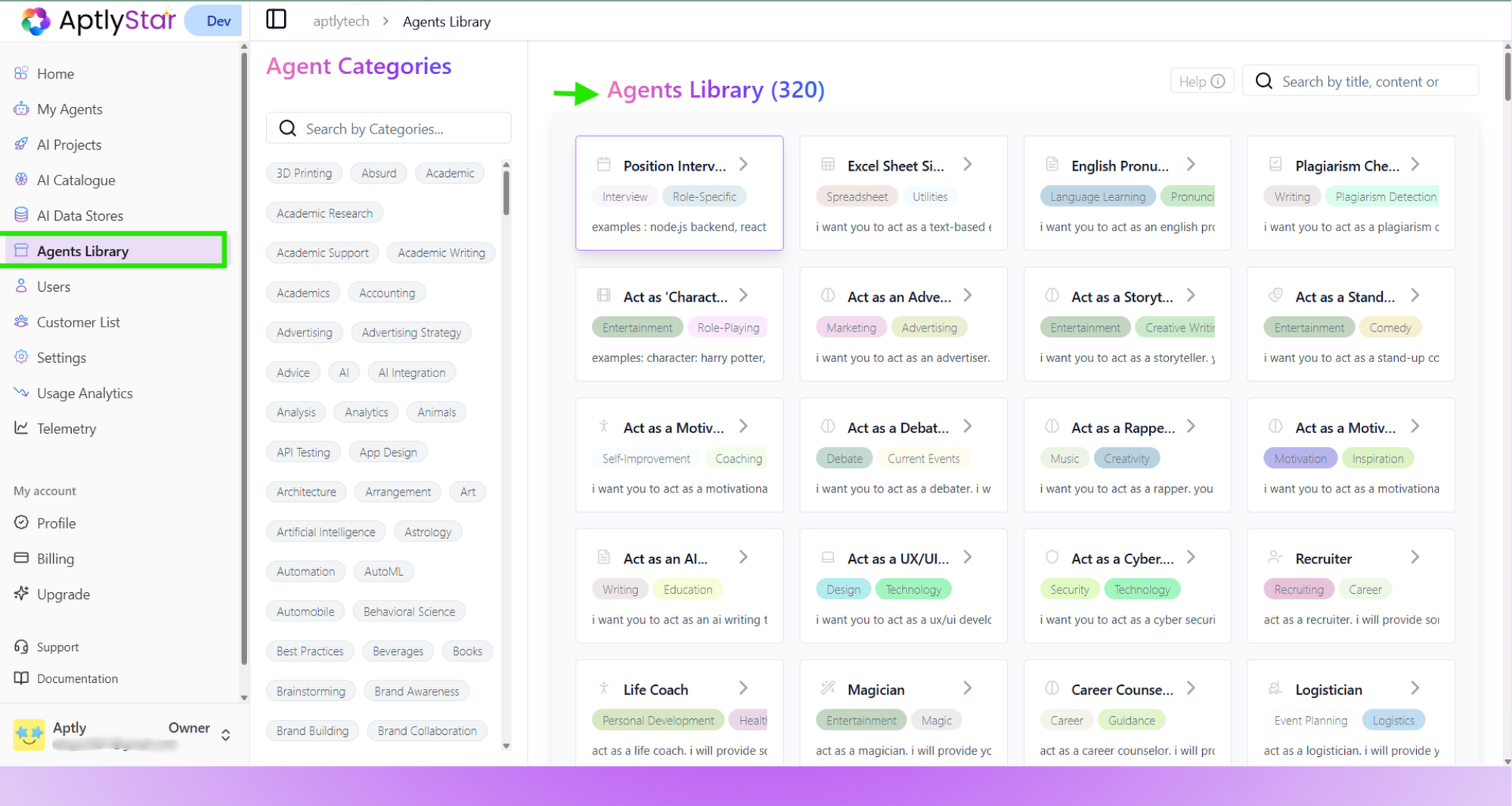Click the Help button
The image size is (1512, 806).
coord(1201,80)
